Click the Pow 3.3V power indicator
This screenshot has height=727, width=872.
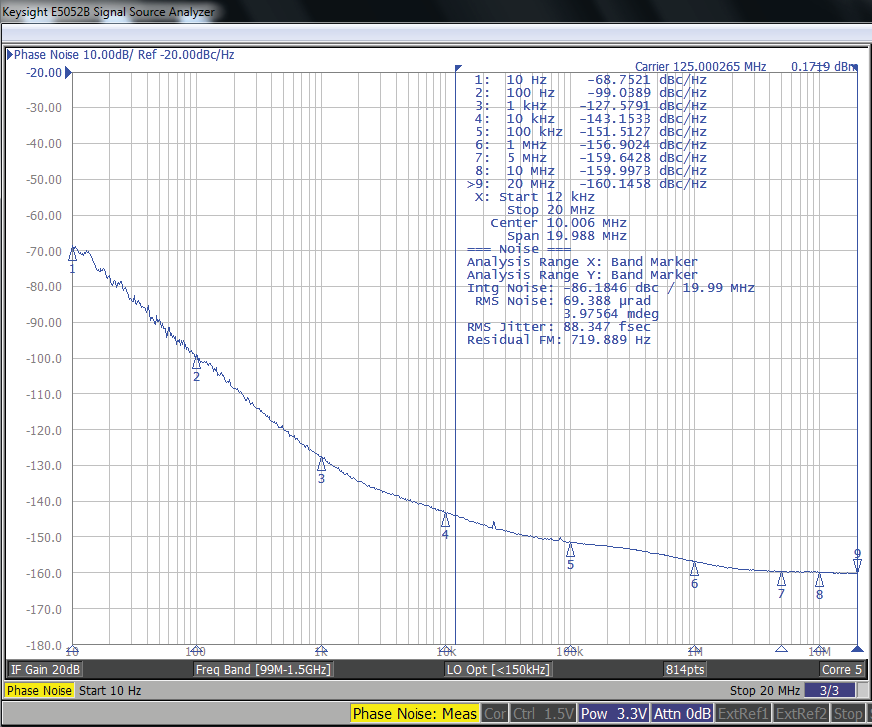click(x=613, y=713)
